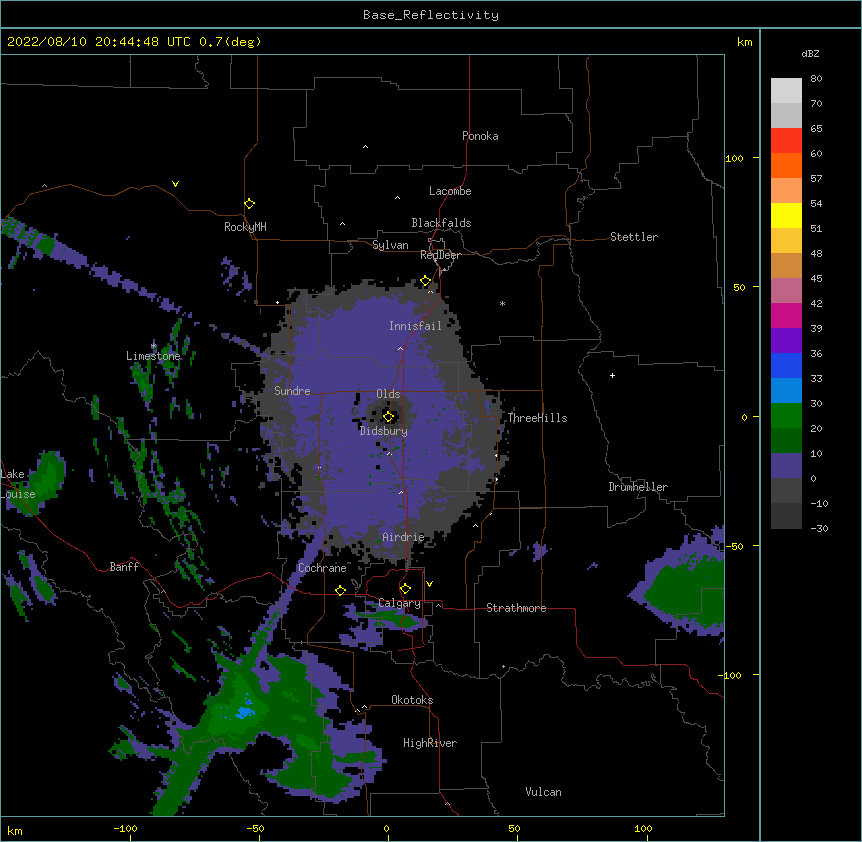Viewport: 862px width, 842px height.
Task: Click the km label at bottom-left axis corner
Action: (15, 830)
